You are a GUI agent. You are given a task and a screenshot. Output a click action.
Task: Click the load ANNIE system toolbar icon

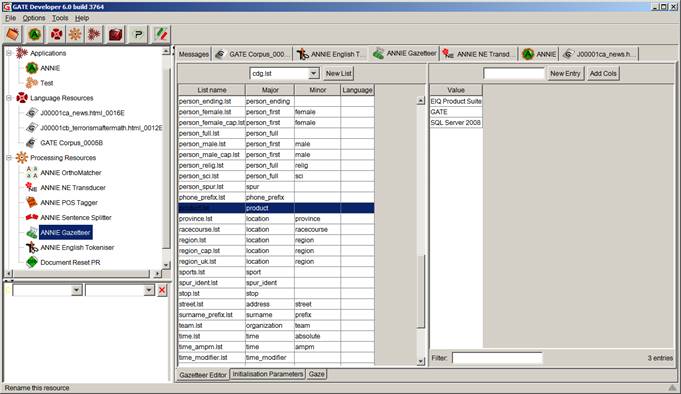point(35,34)
